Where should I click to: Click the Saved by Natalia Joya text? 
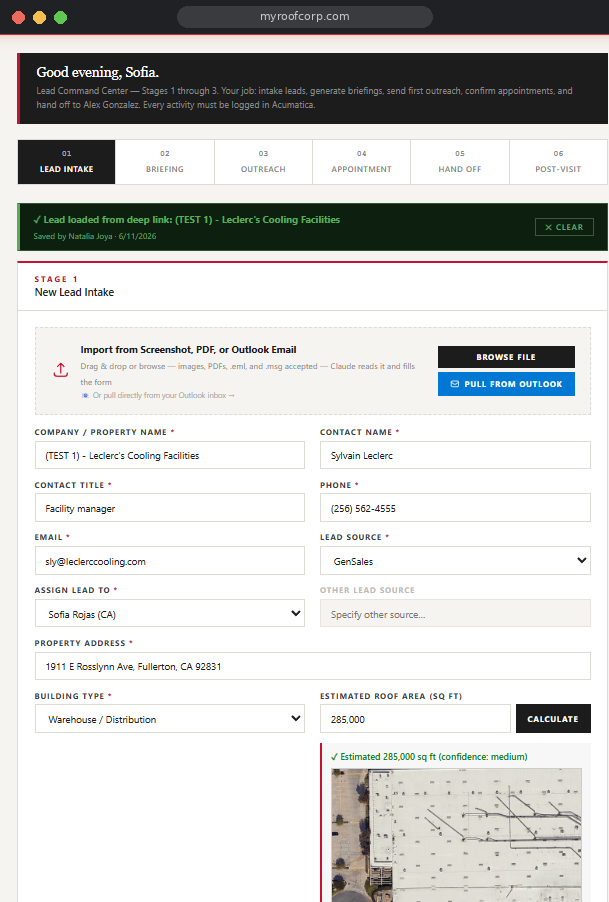coord(95,236)
